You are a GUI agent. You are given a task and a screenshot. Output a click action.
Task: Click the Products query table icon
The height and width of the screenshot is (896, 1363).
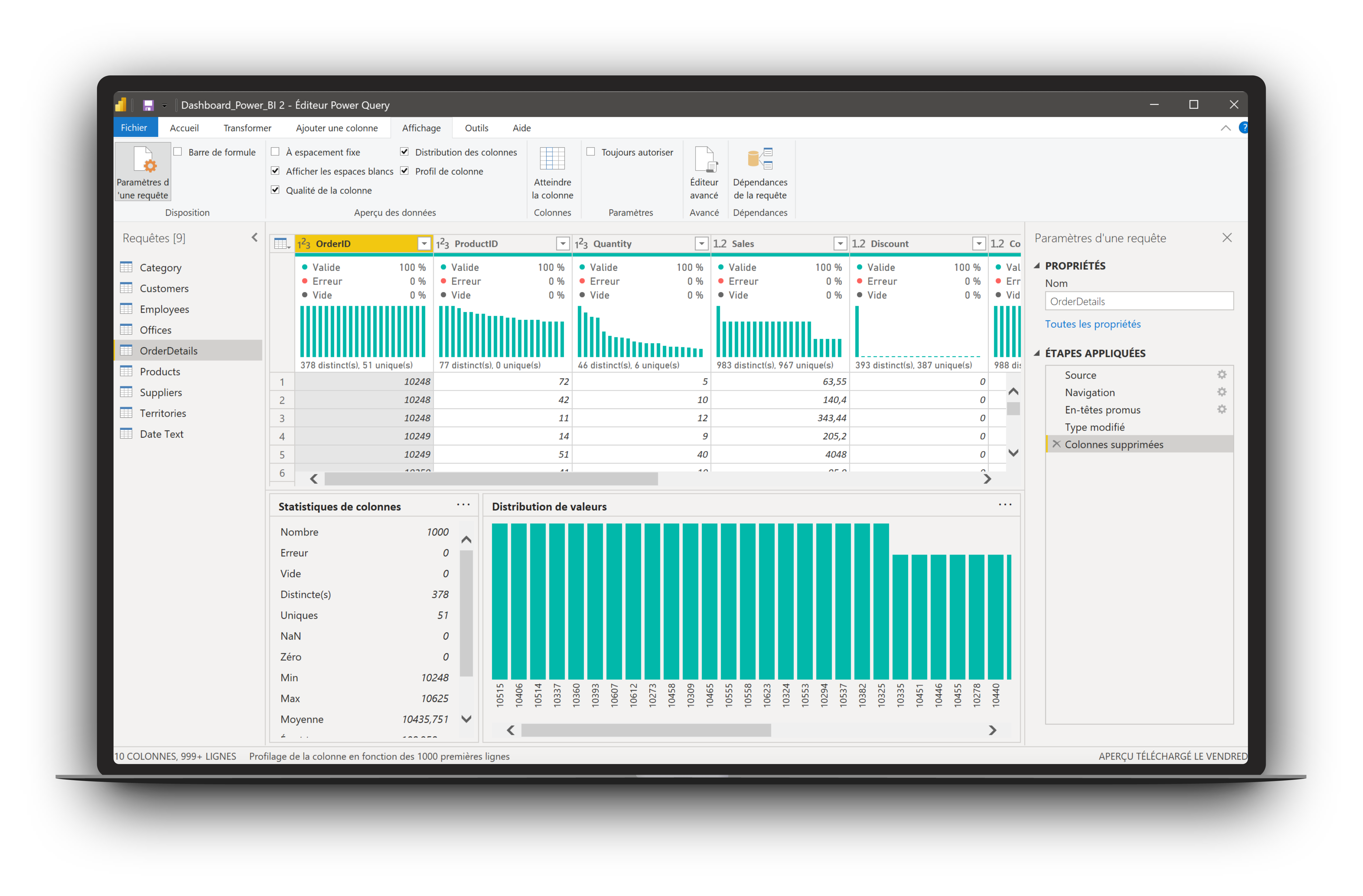tap(126, 372)
